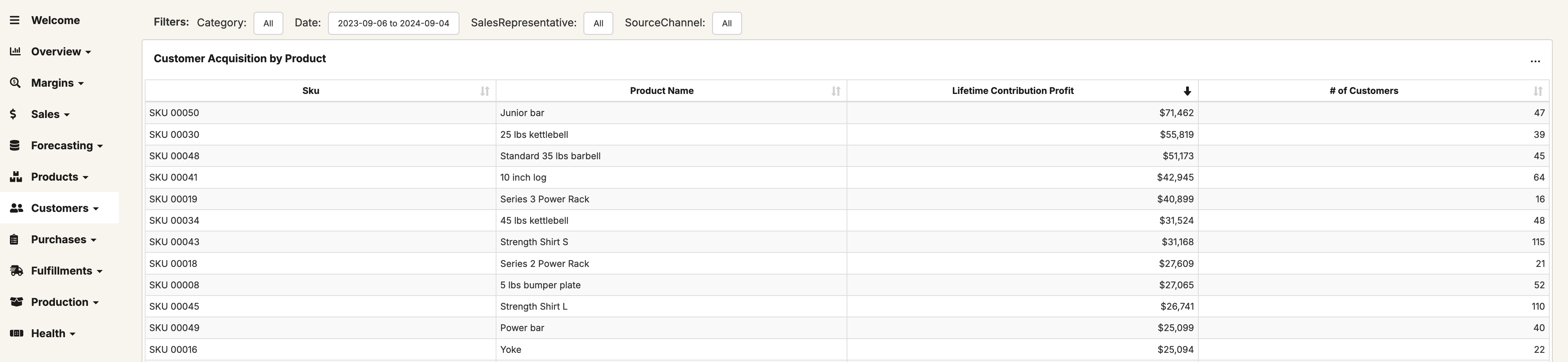Click the Date range filter field
The height and width of the screenshot is (362, 1568).
click(393, 23)
